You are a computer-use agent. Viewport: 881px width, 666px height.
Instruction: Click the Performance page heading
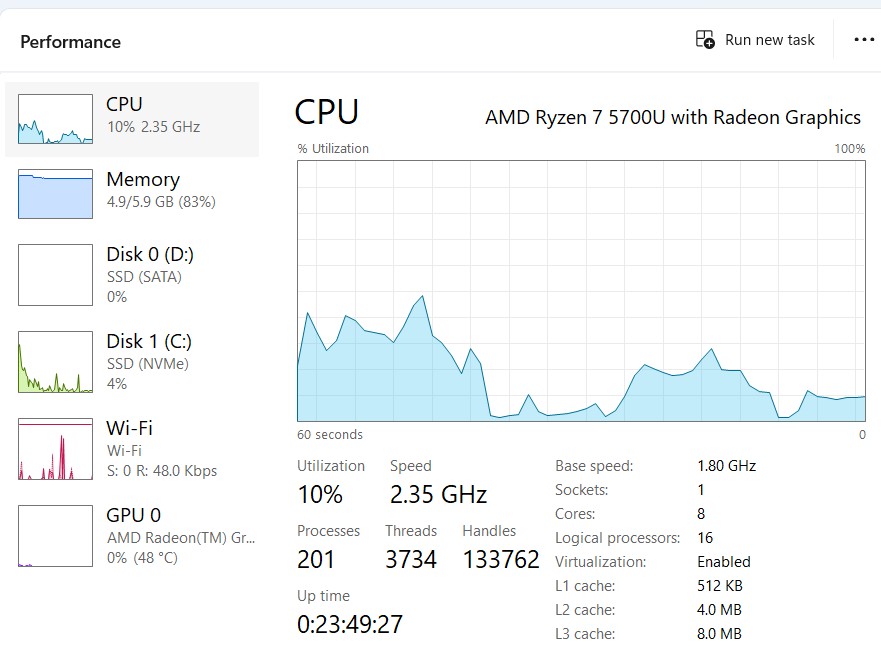tap(70, 42)
